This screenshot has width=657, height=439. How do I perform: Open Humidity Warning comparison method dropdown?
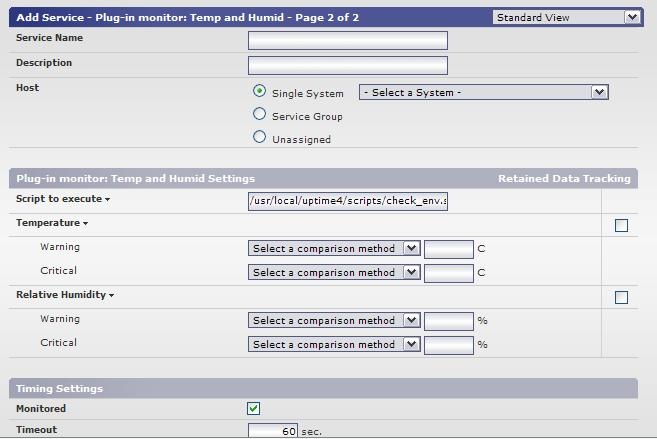[x=334, y=320]
